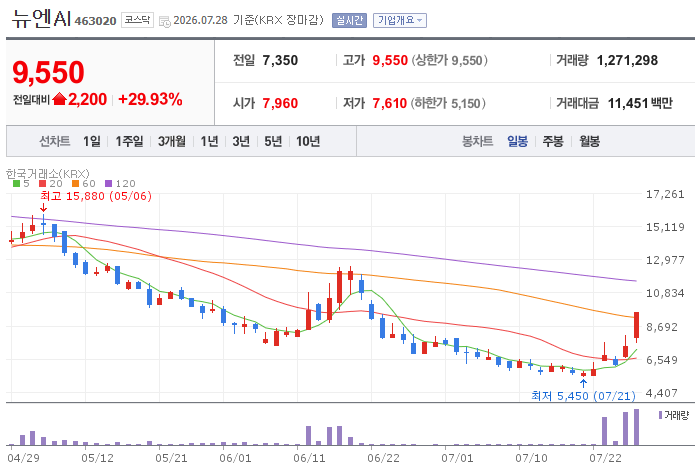Select the 3년 line chart tab
The height and width of the screenshot is (466, 695).
tap(241, 141)
